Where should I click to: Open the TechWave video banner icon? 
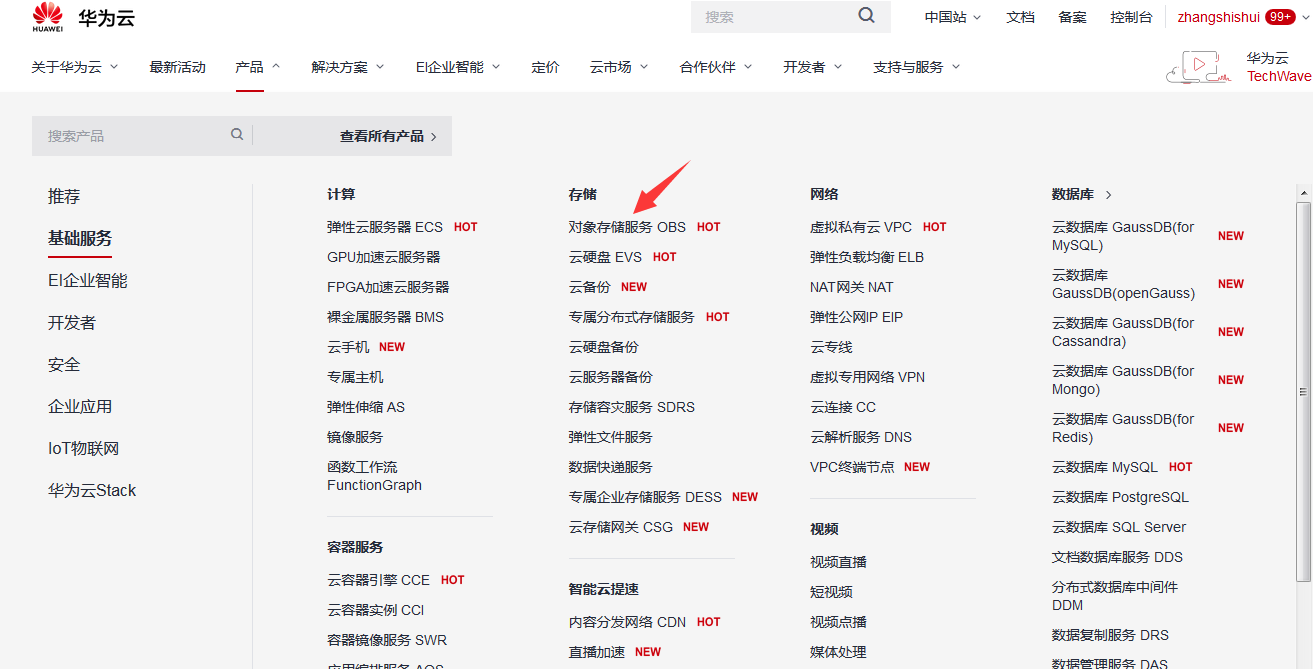[x=1198, y=67]
